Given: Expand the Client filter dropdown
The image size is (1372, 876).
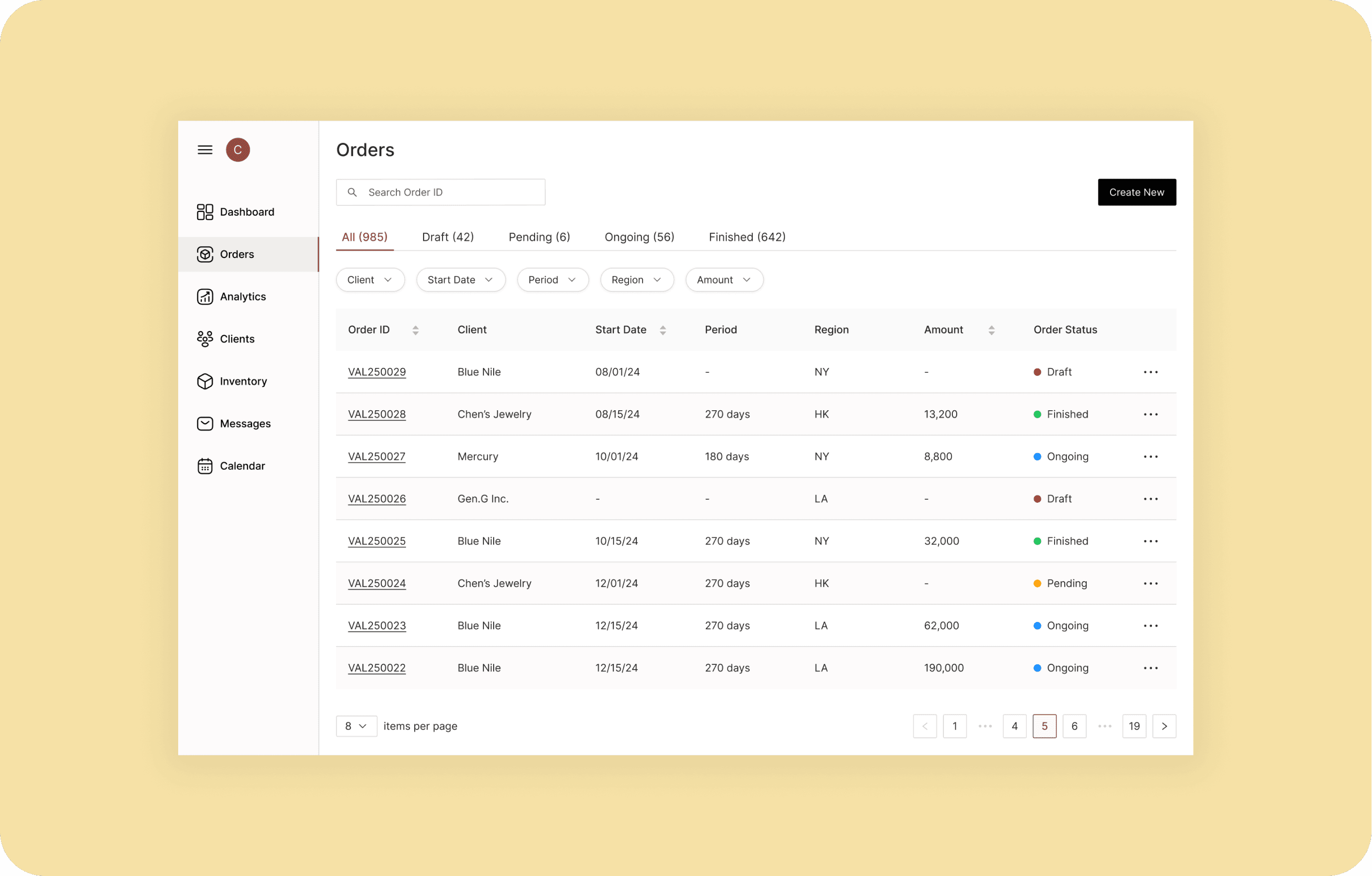Looking at the screenshot, I should click(370, 280).
